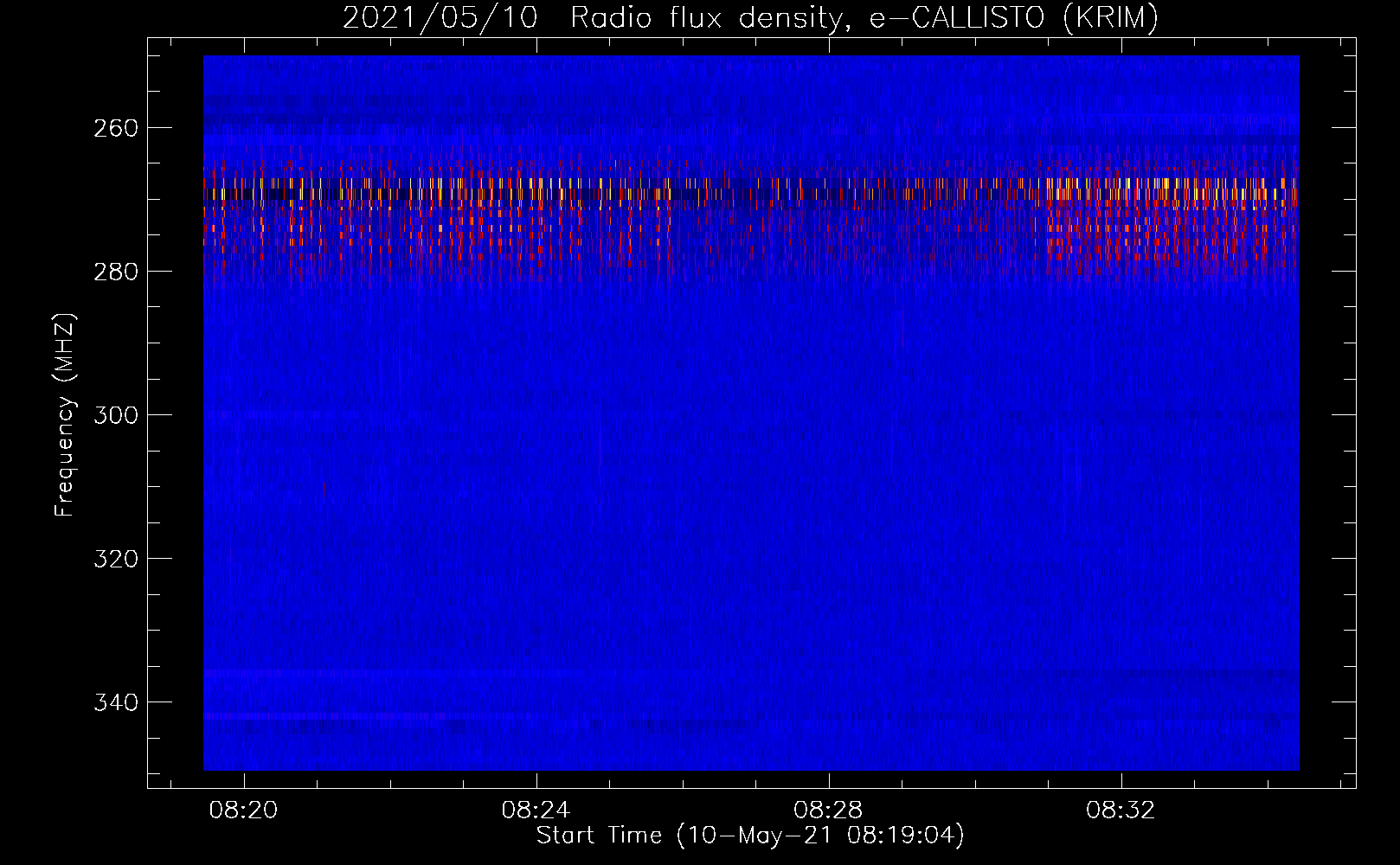Click the 320 frequency tick label
Screen dimensions: 1400x865
pos(115,559)
